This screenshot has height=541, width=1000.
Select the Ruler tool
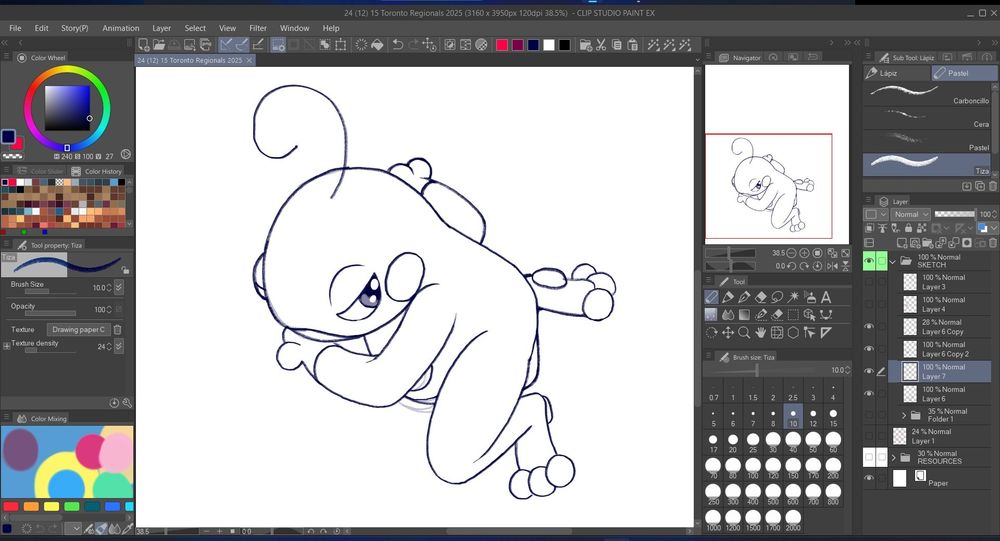pyautogui.click(x=826, y=332)
